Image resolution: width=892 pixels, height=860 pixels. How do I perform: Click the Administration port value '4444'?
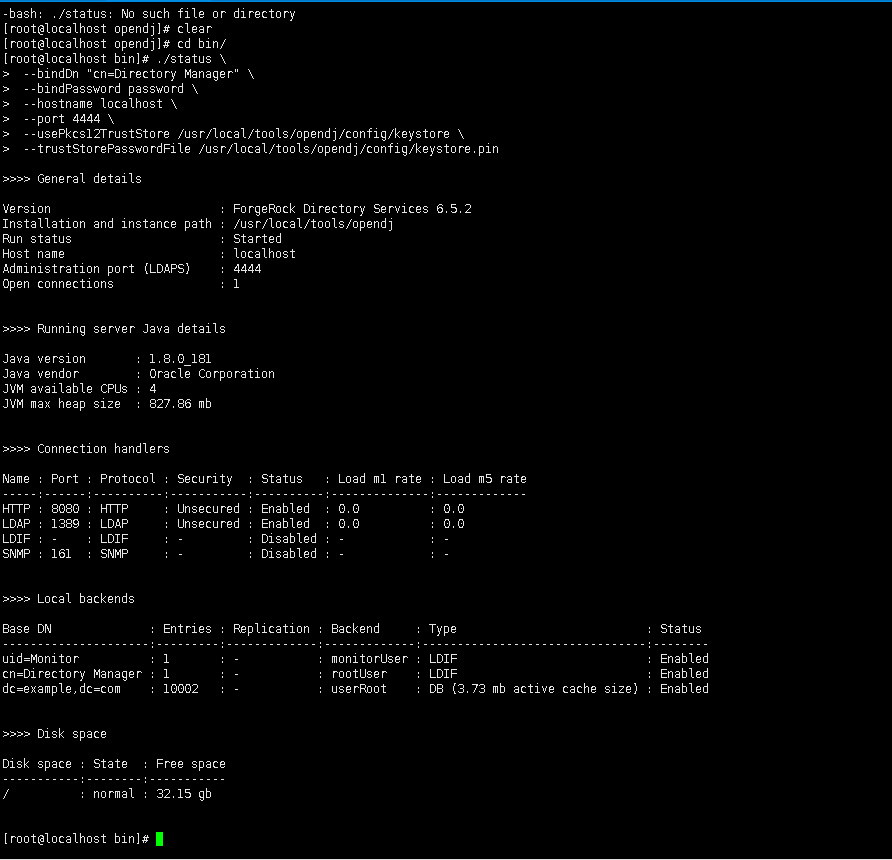(x=247, y=269)
